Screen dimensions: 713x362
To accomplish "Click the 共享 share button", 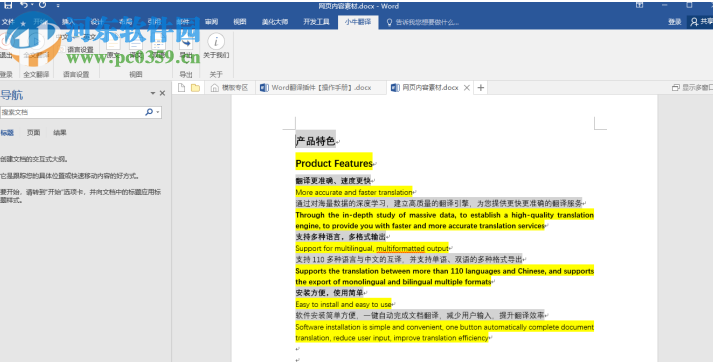I will pyautogui.click(x=701, y=22).
